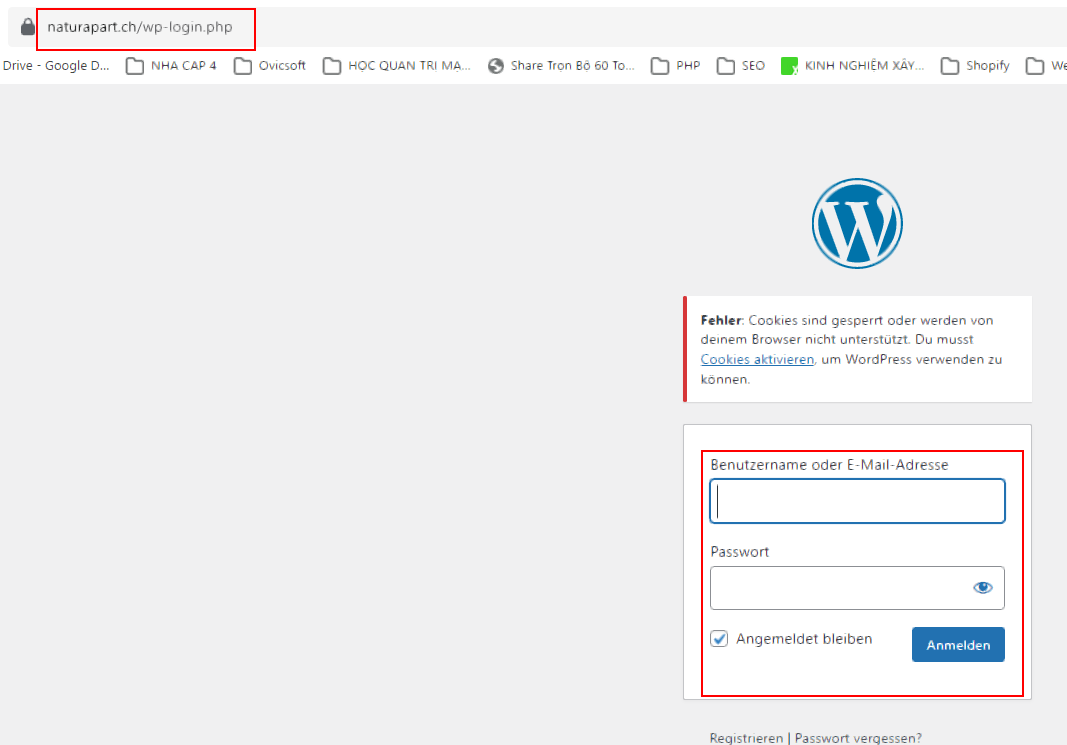Image resolution: width=1067 pixels, height=745 pixels.
Task: Click the Fehler cookie error message text
Action: (x=851, y=349)
